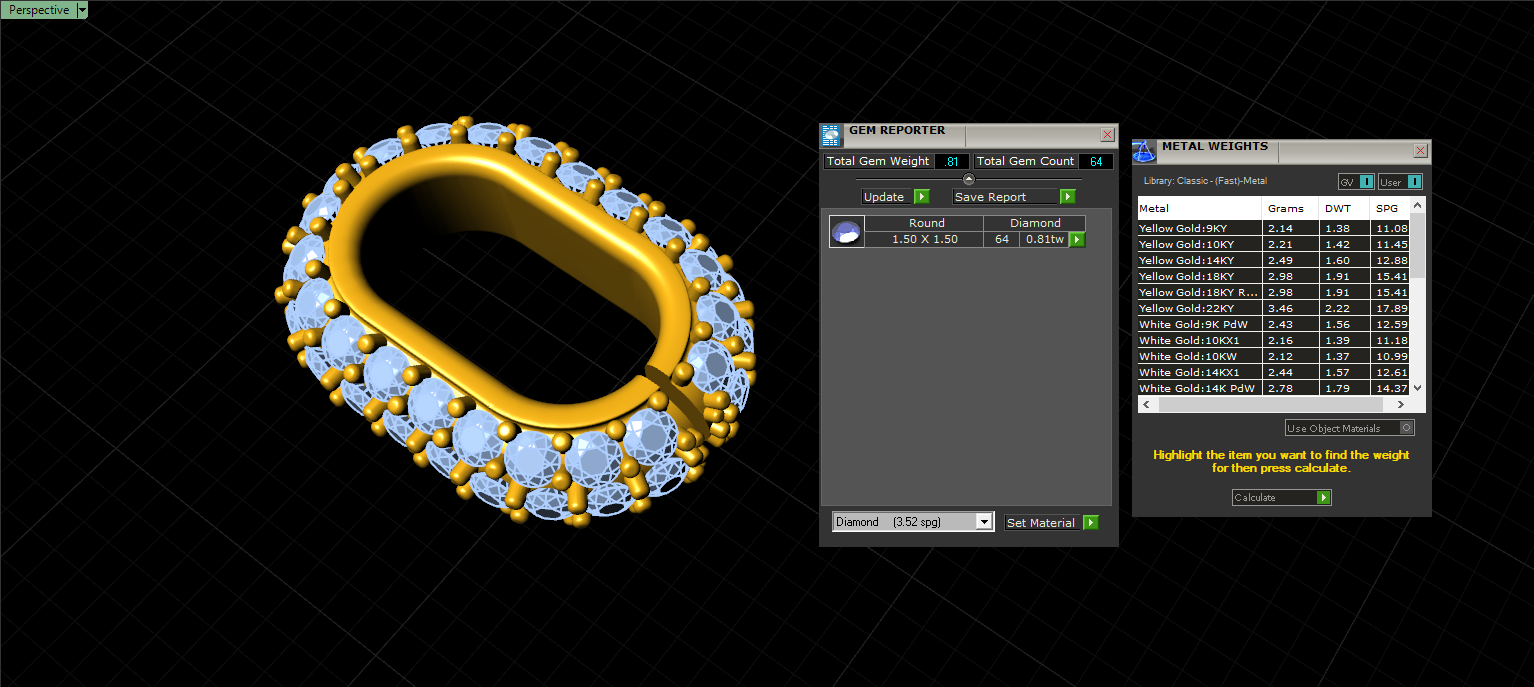Click the vertical scrollbar thumb in metal list
The image size is (1534, 687).
pos(1417,244)
